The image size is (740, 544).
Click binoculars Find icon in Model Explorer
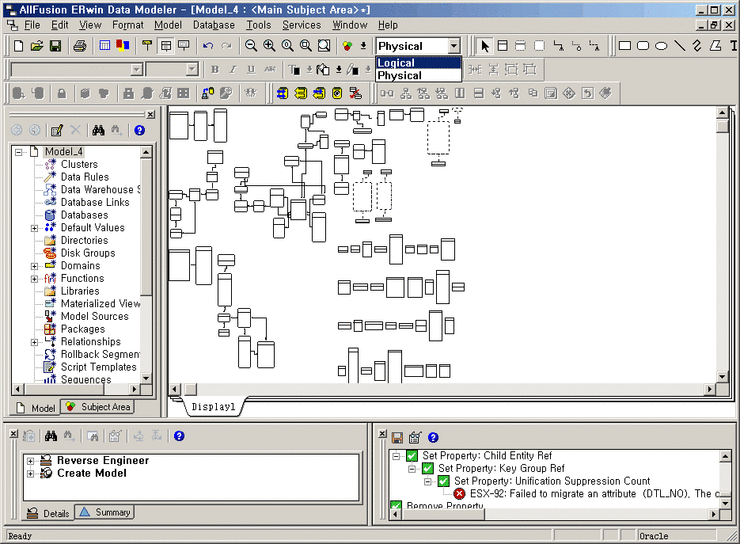pos(99,130)
